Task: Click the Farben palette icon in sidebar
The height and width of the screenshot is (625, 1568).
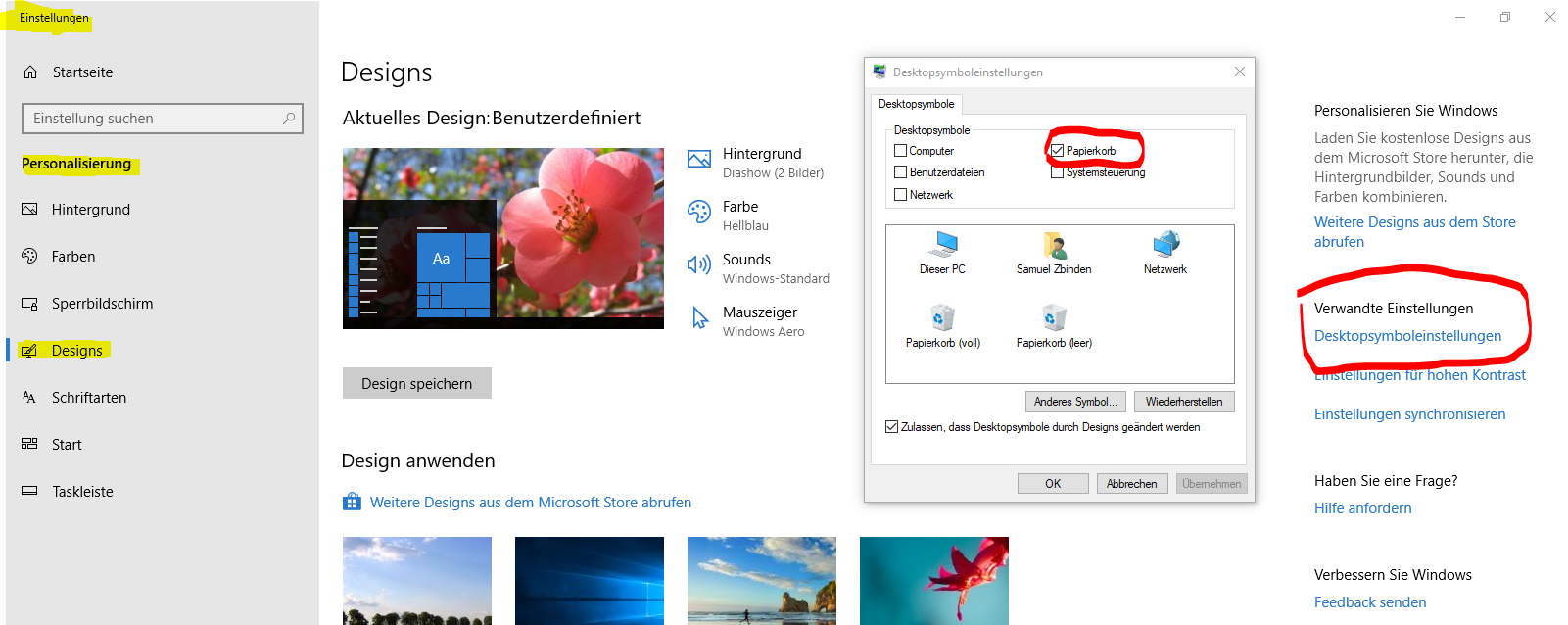Action: point(30,257)
